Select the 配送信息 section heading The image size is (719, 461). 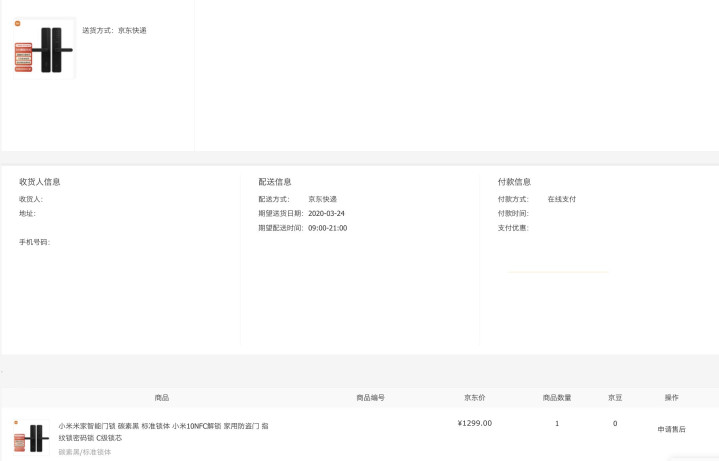tap(275, 182)
